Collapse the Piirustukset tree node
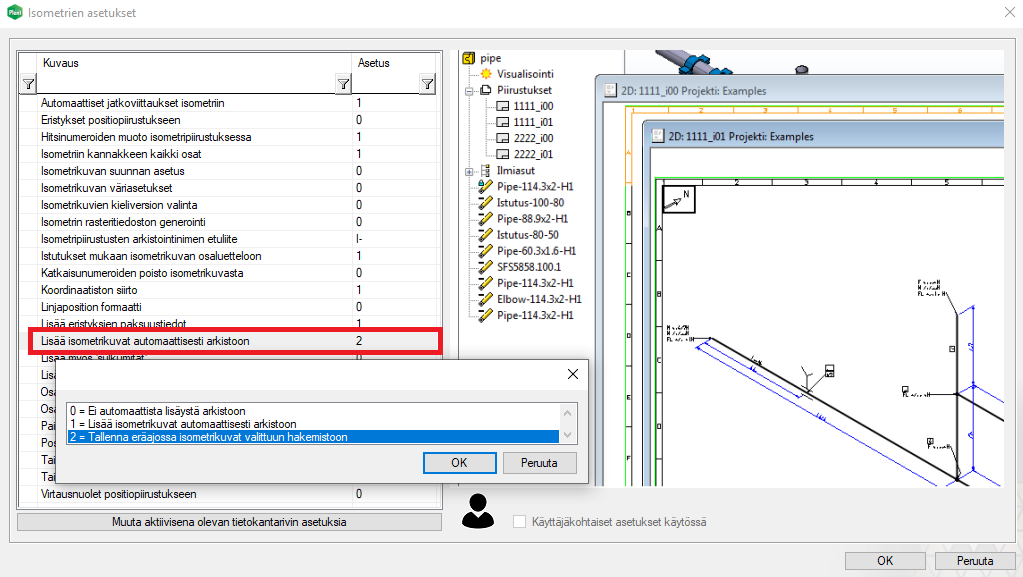 tap(470, 90)
